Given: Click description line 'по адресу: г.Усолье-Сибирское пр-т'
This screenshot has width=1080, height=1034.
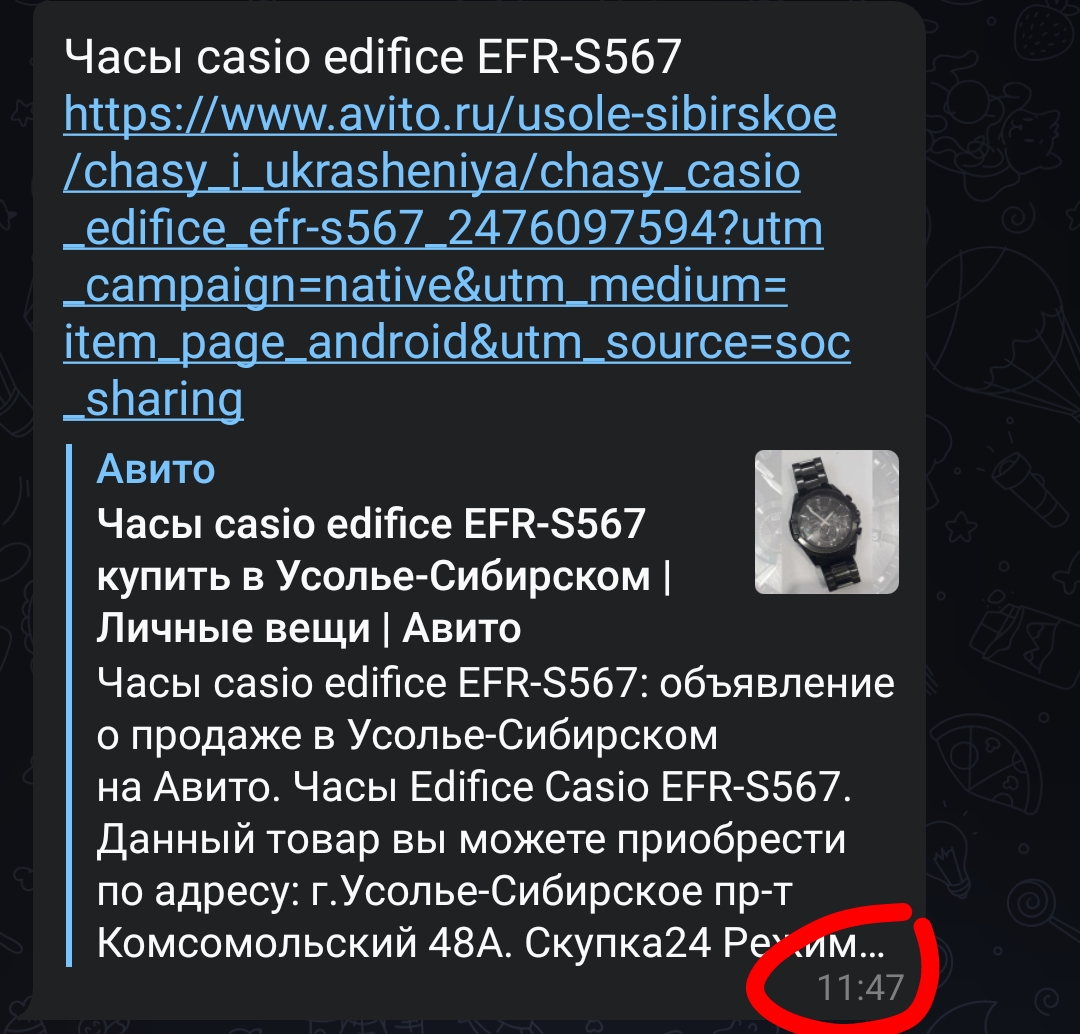Looking at the screenshot, I should 445,891.
